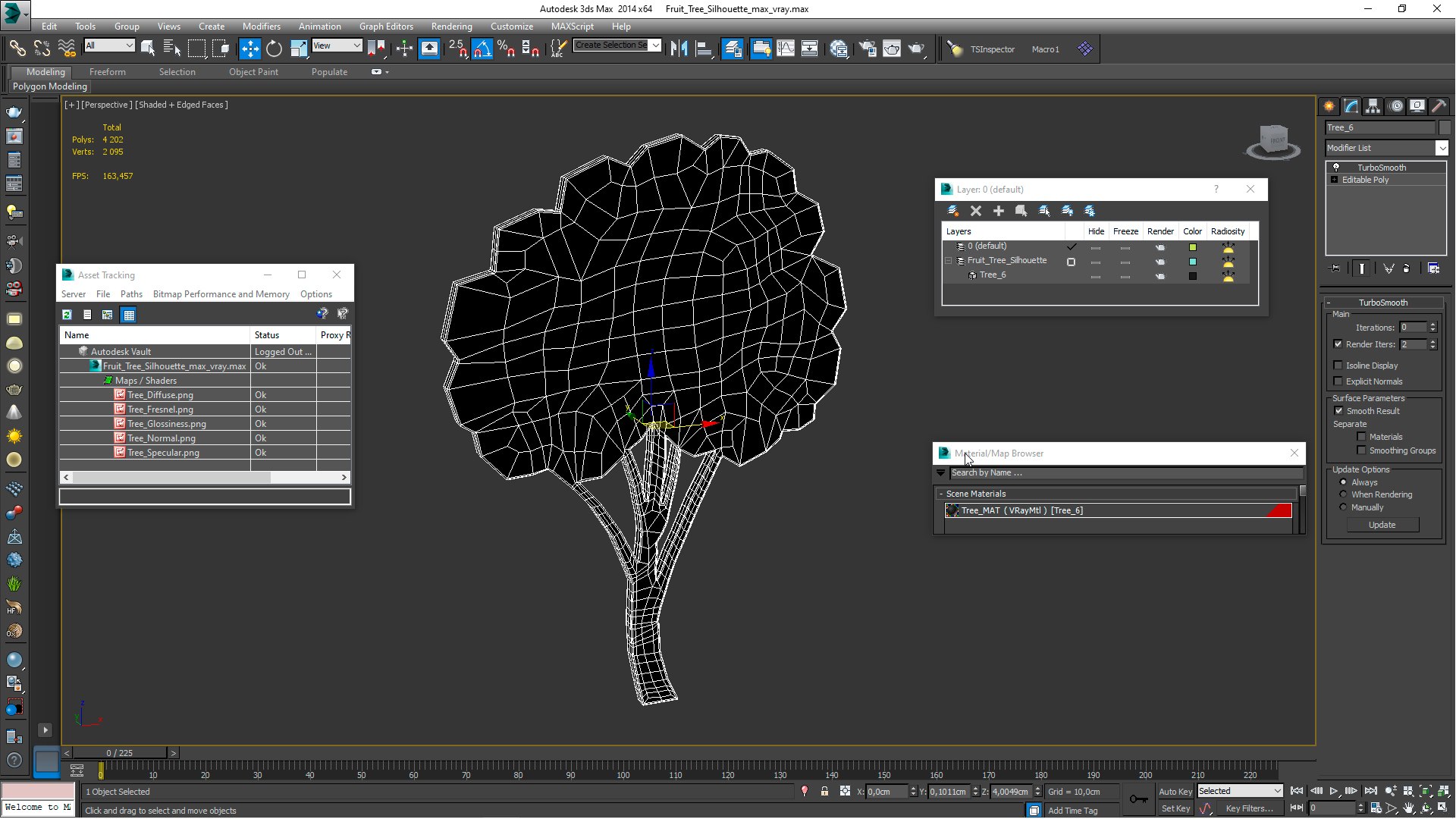Switch to the Freeform ribbon tab
1456x819 pixels.
[107, 72]
